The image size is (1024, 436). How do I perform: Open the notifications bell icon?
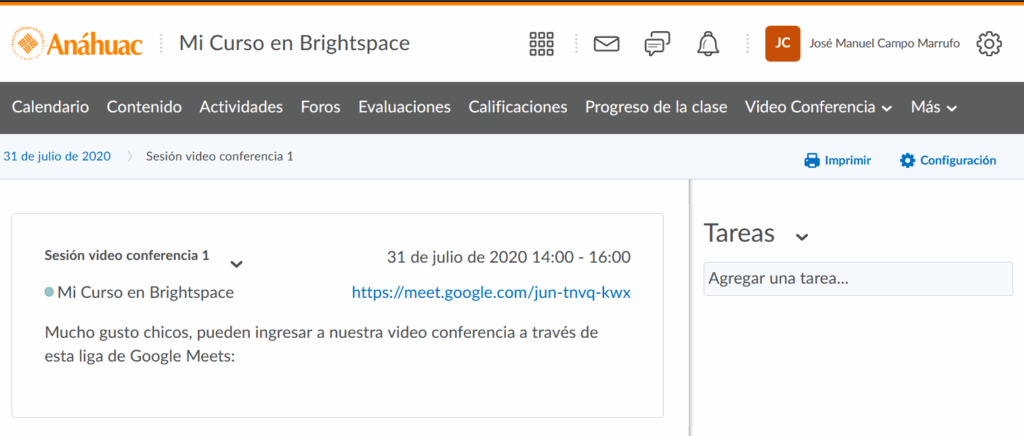(708, 44)
